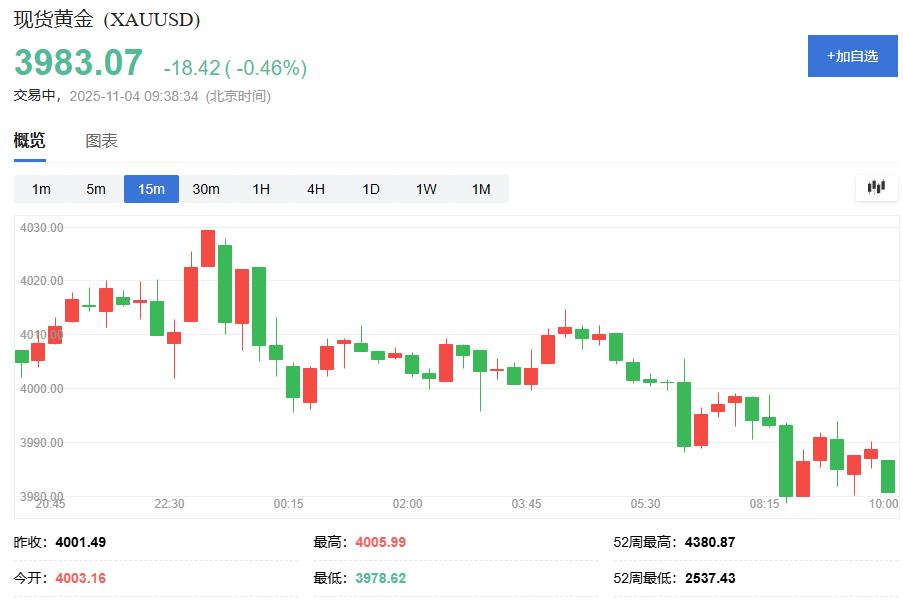The height and width of the screenshot is (604, 903).
Task: Select the 1m timeframe
Action: pyautogui.click(x=40, y=188)
